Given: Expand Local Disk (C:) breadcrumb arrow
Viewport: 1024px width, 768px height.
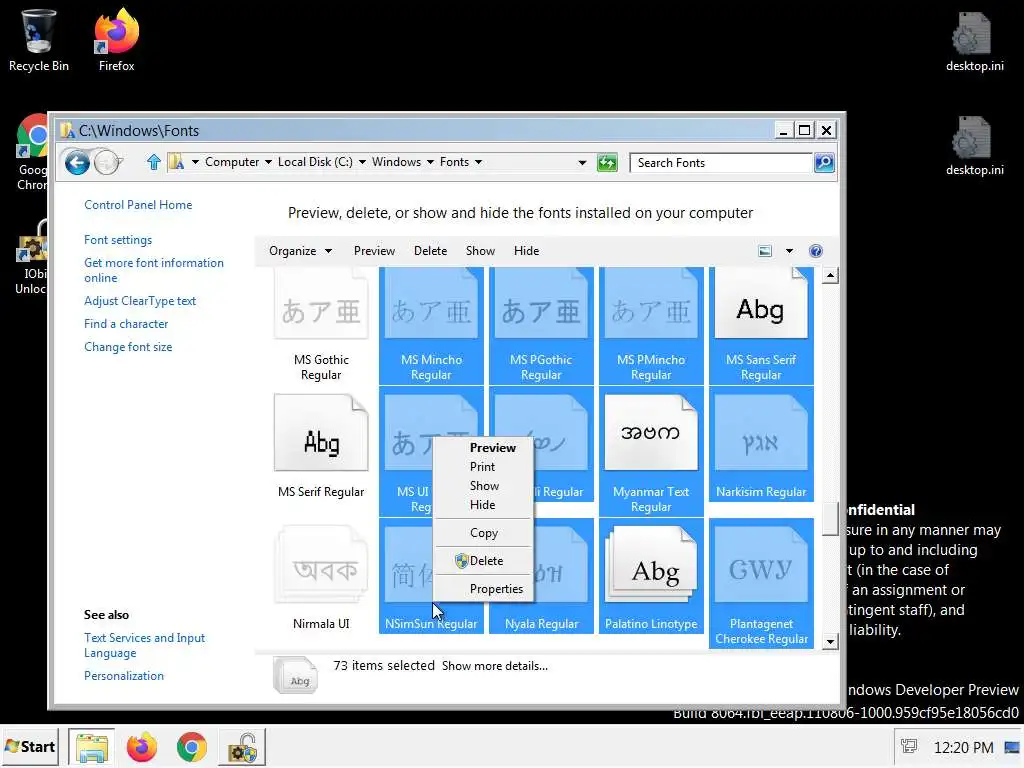Looking at the screenshot, I should (362, 162).
